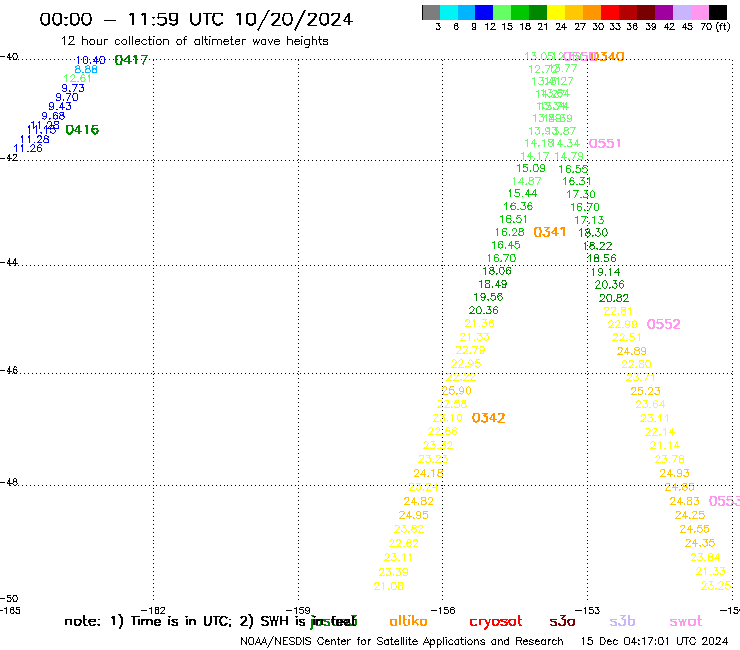
Task: Click the pink time label '0551'
Action: tap(605, 143)
